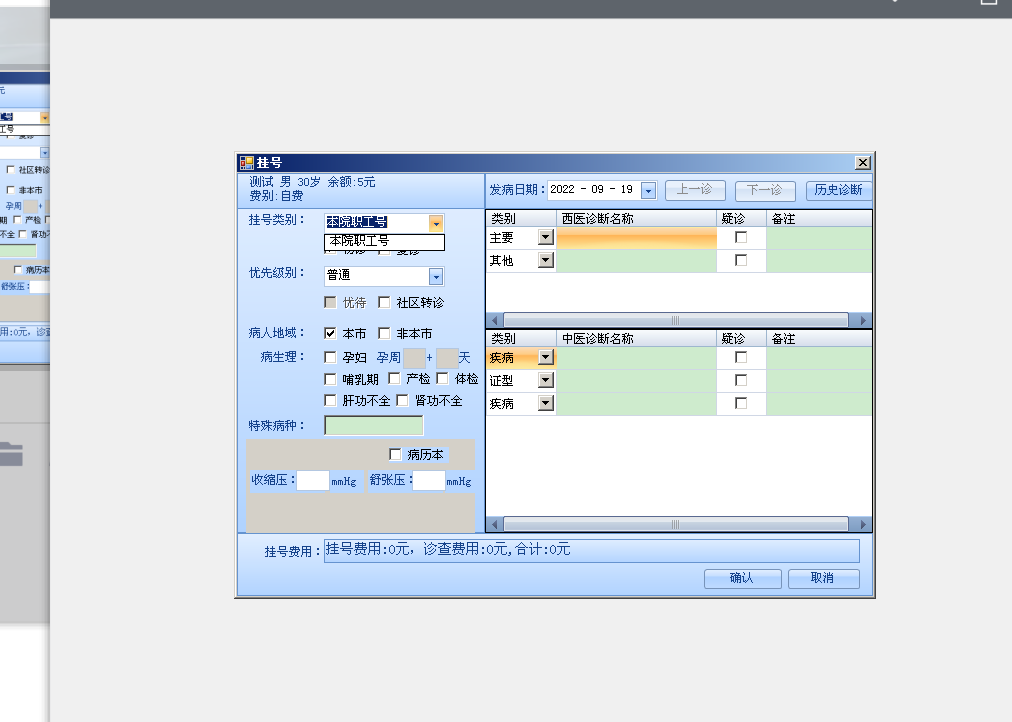
Task: Click left arrow of 西医 table scrollbar
Action: coord(495,321)
